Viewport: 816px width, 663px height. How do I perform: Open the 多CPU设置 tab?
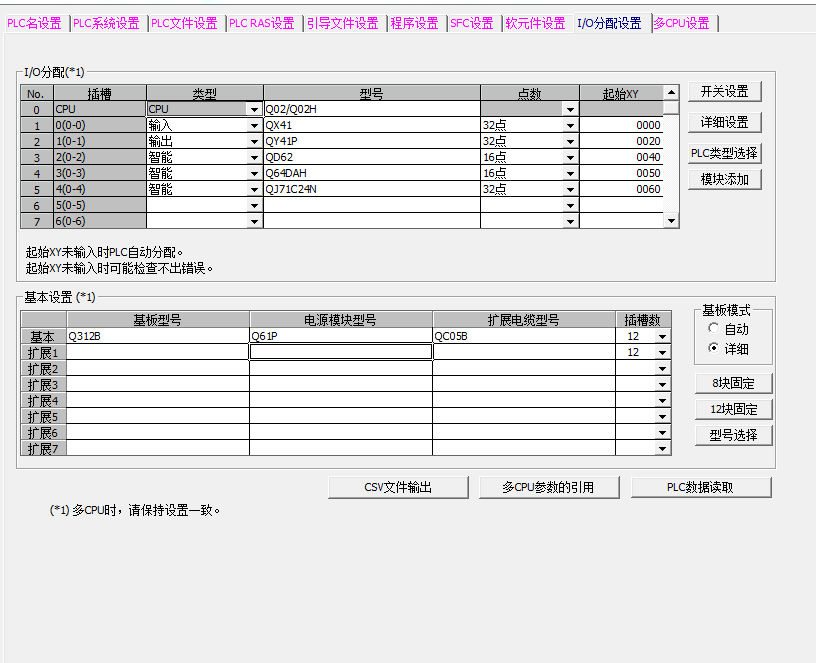coord(681,23)
